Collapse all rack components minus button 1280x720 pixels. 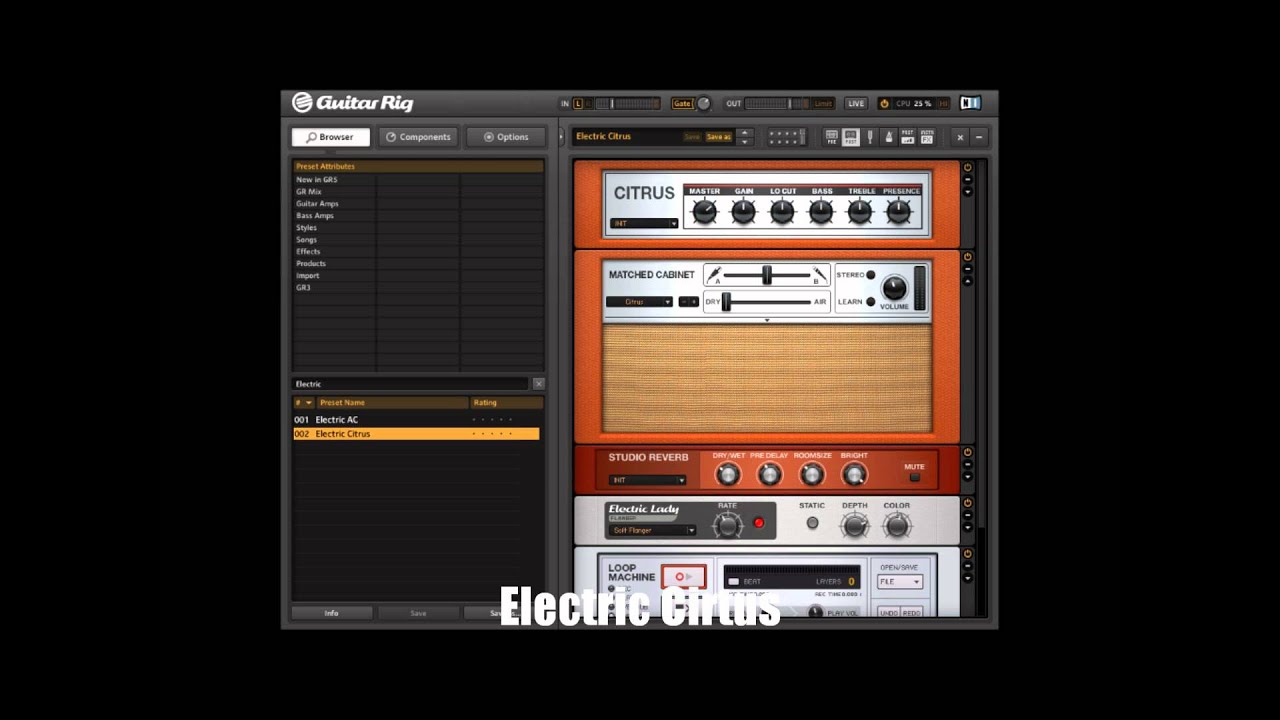pos(979,137)
